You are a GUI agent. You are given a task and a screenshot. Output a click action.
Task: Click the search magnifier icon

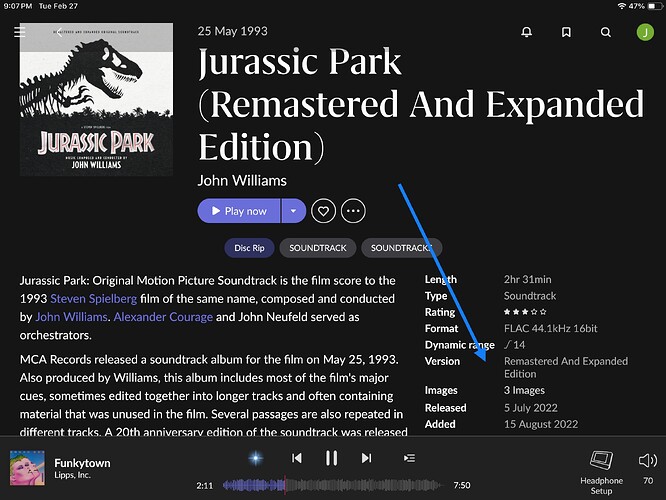(605, 32)
